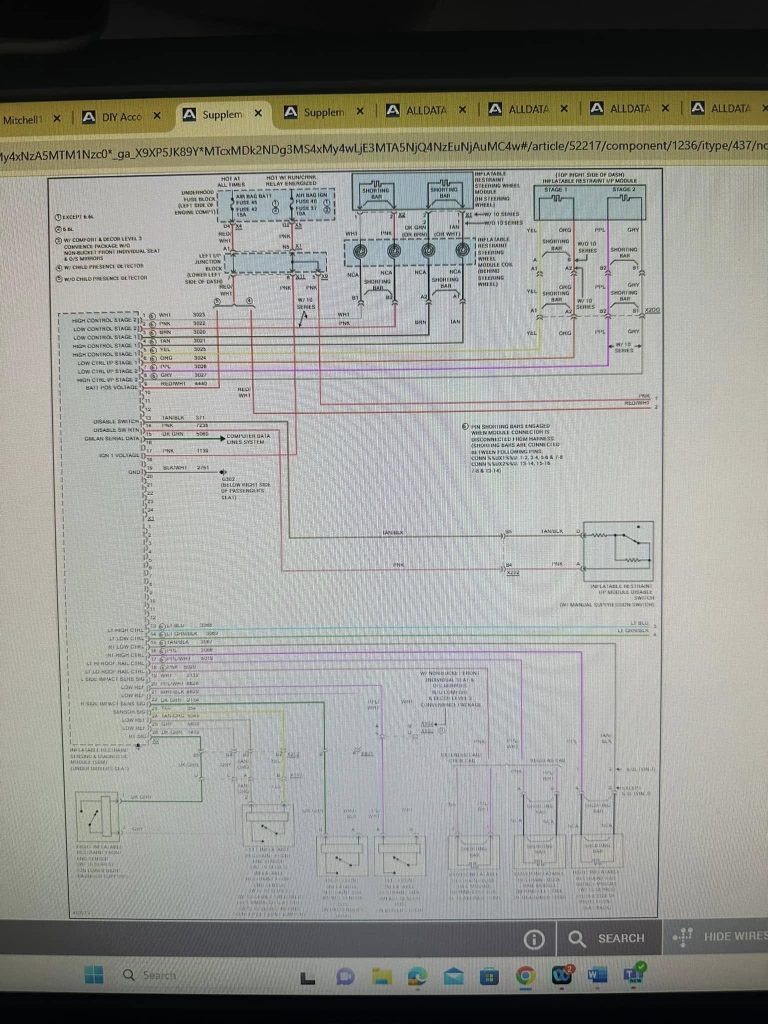Open Microsoft Word from the taskbar

[597, 974]
